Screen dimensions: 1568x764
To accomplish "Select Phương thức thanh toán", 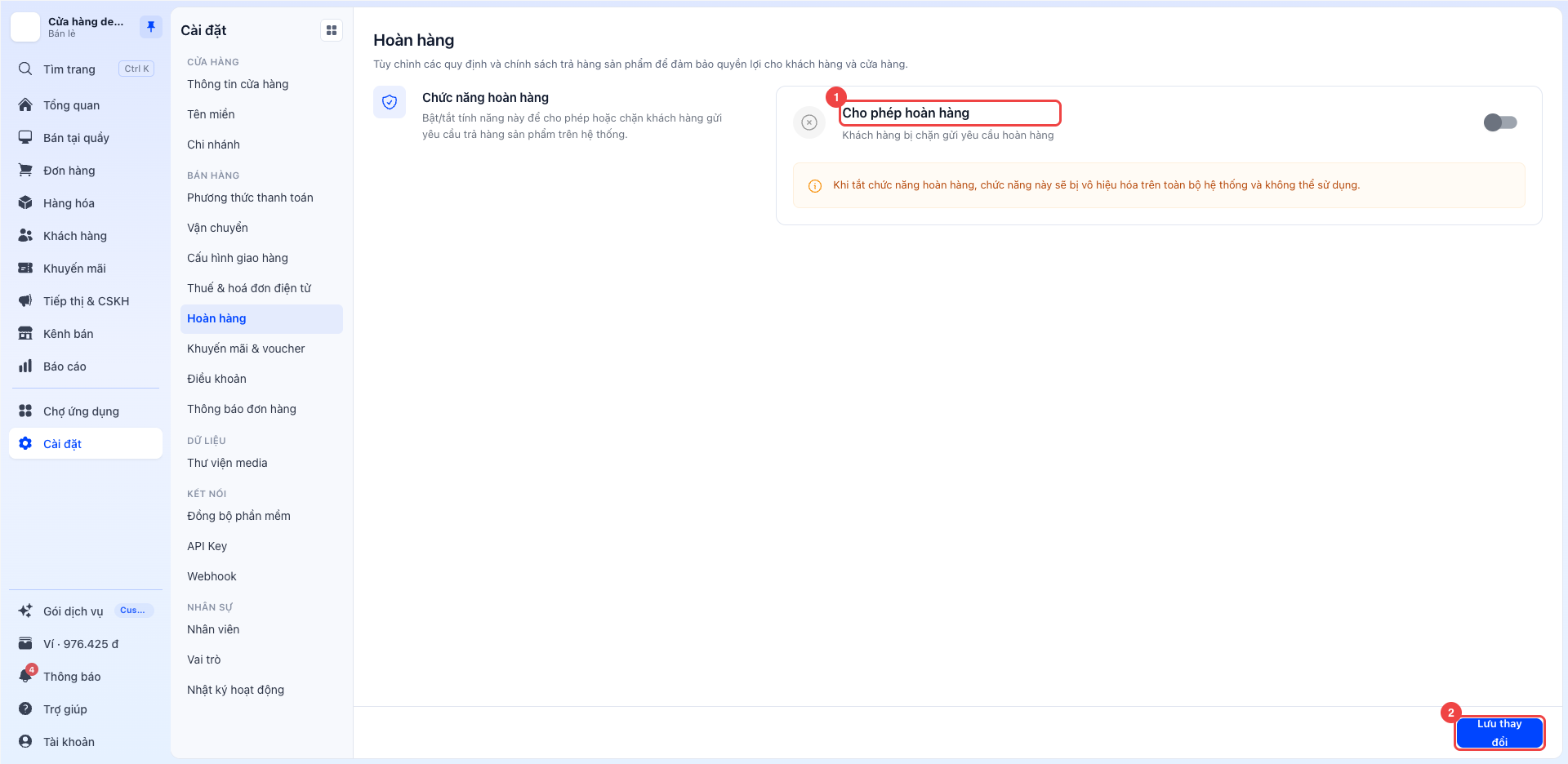I will point(261,198).
